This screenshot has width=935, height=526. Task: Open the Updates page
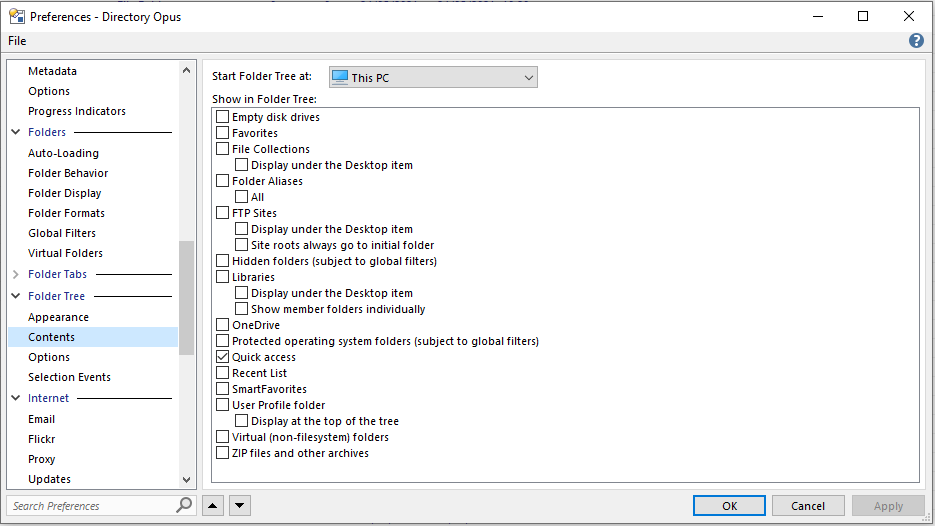tap(49, 479)
